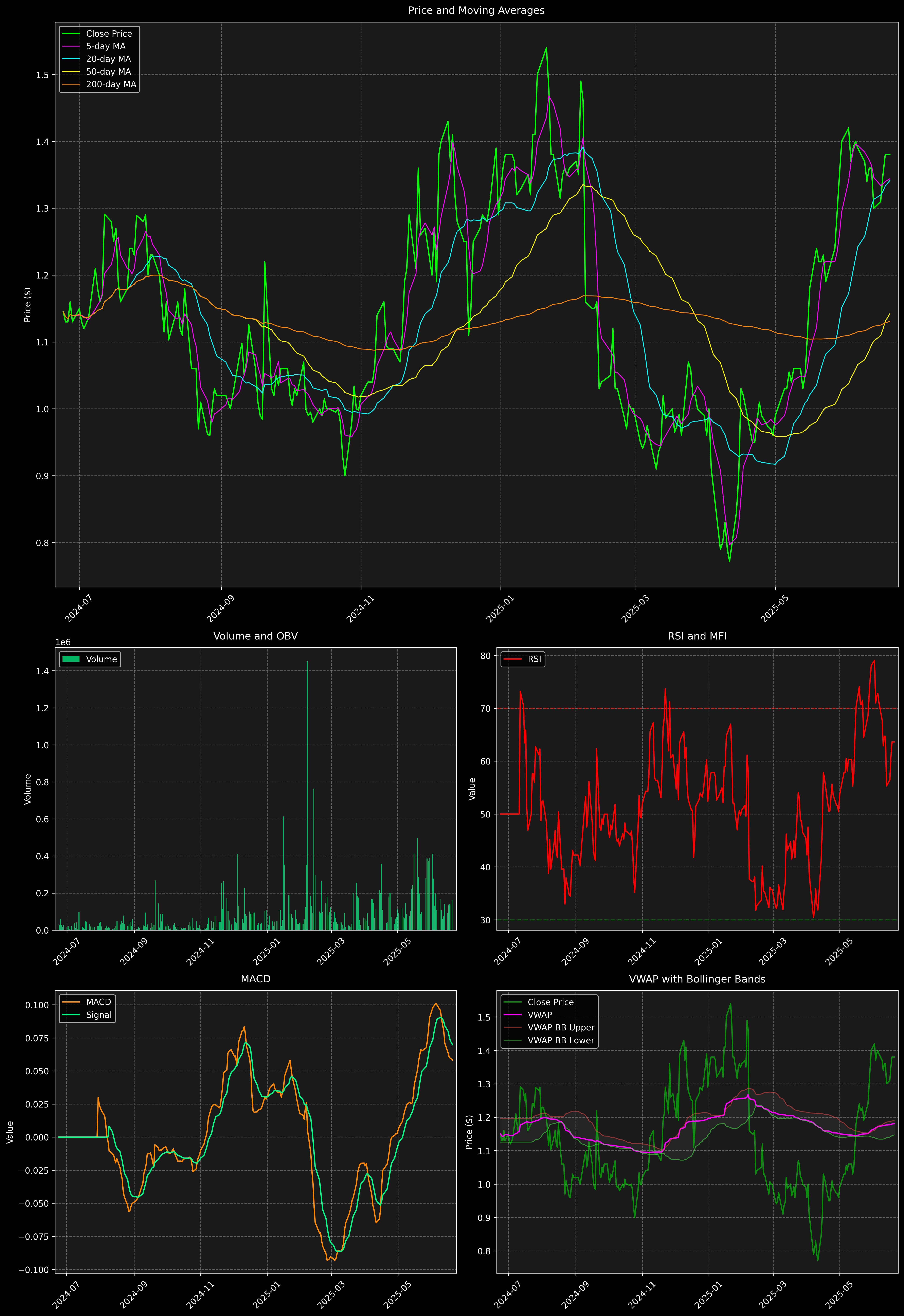Select the "VWAP BB Upper" legend entry
Viewport: 904px width, 1316px height.
[x=561, y=1028]
